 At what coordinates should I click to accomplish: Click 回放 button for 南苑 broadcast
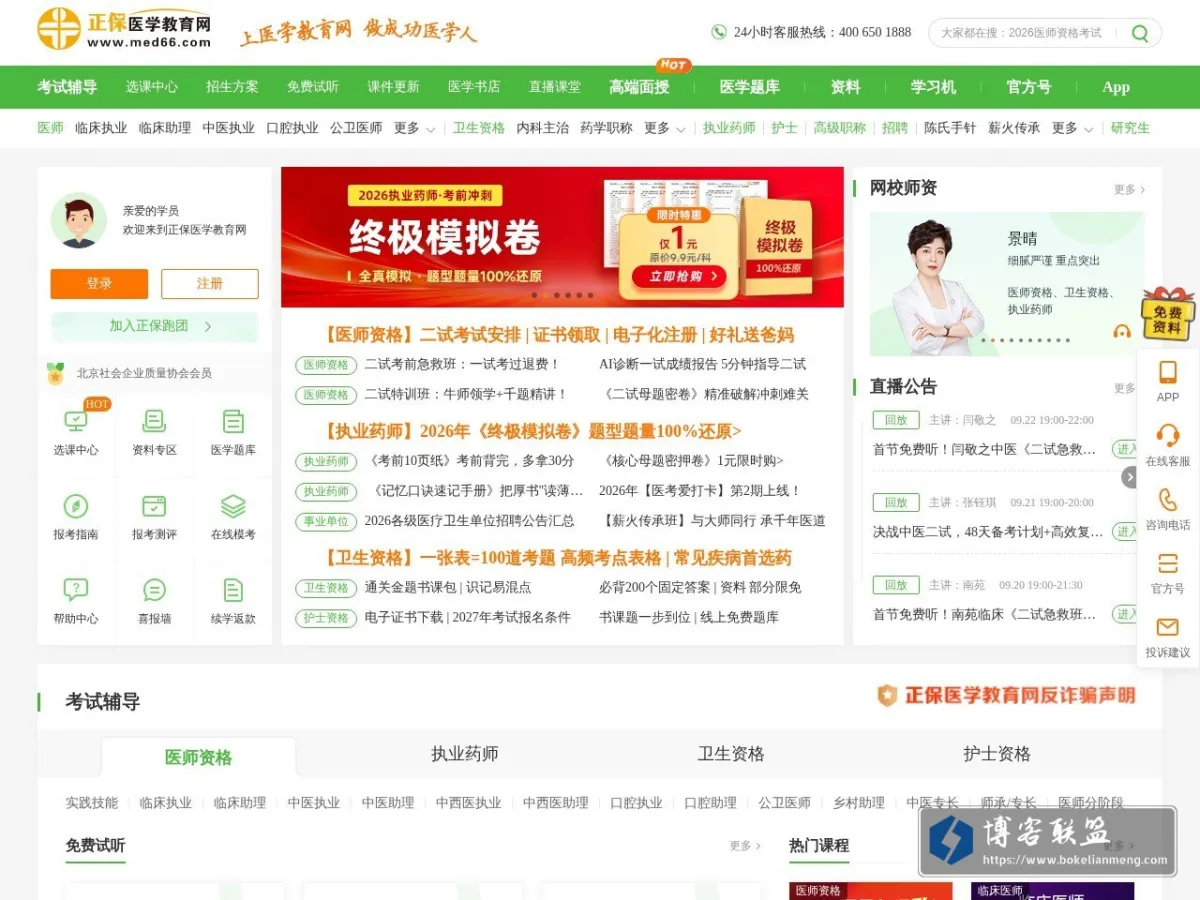(x=896, y=585)
